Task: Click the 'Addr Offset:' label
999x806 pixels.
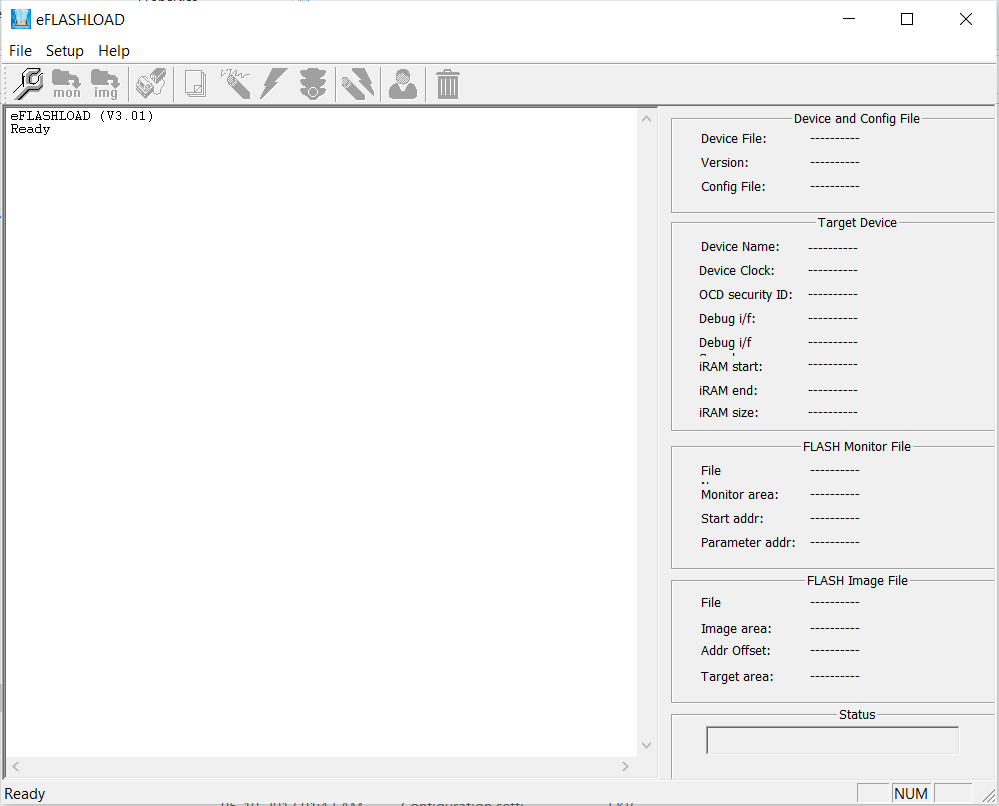Action: tap(735, 651)
